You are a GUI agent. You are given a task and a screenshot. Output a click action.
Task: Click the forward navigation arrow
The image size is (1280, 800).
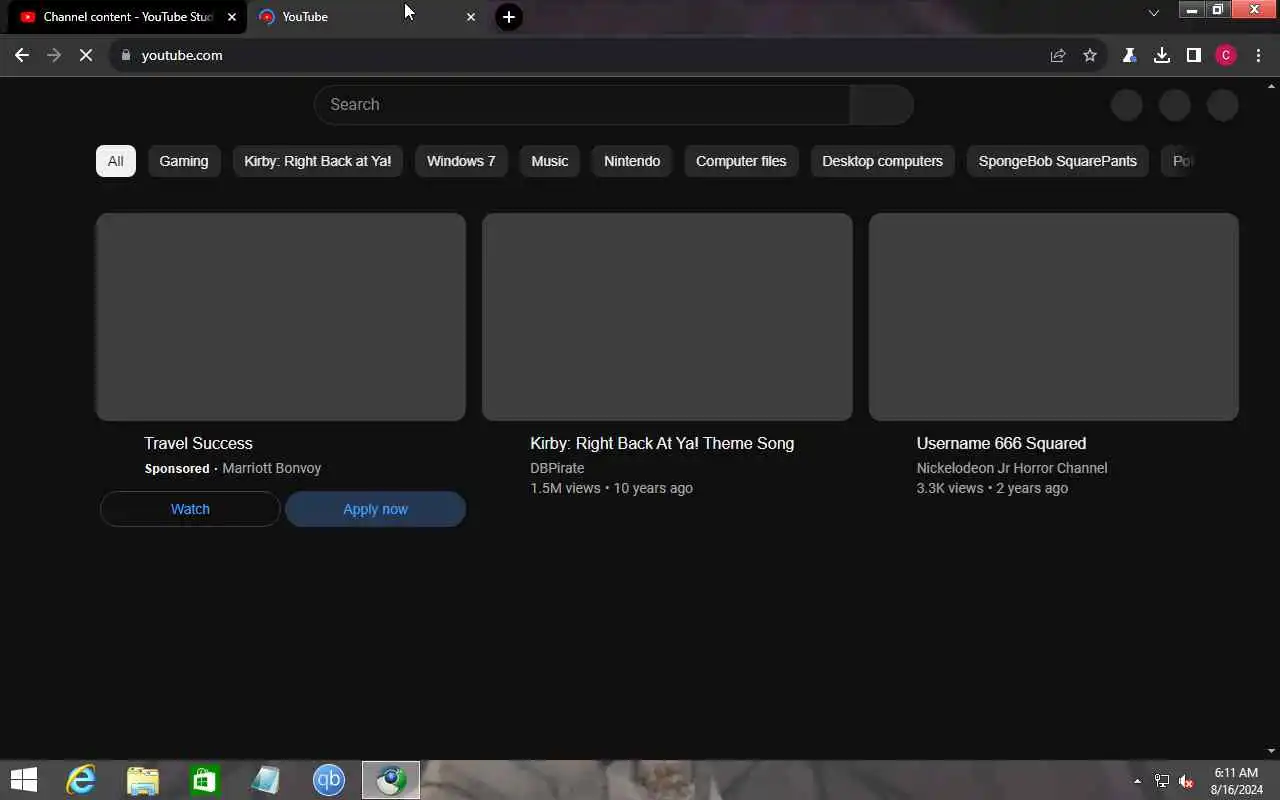point(54,55)
